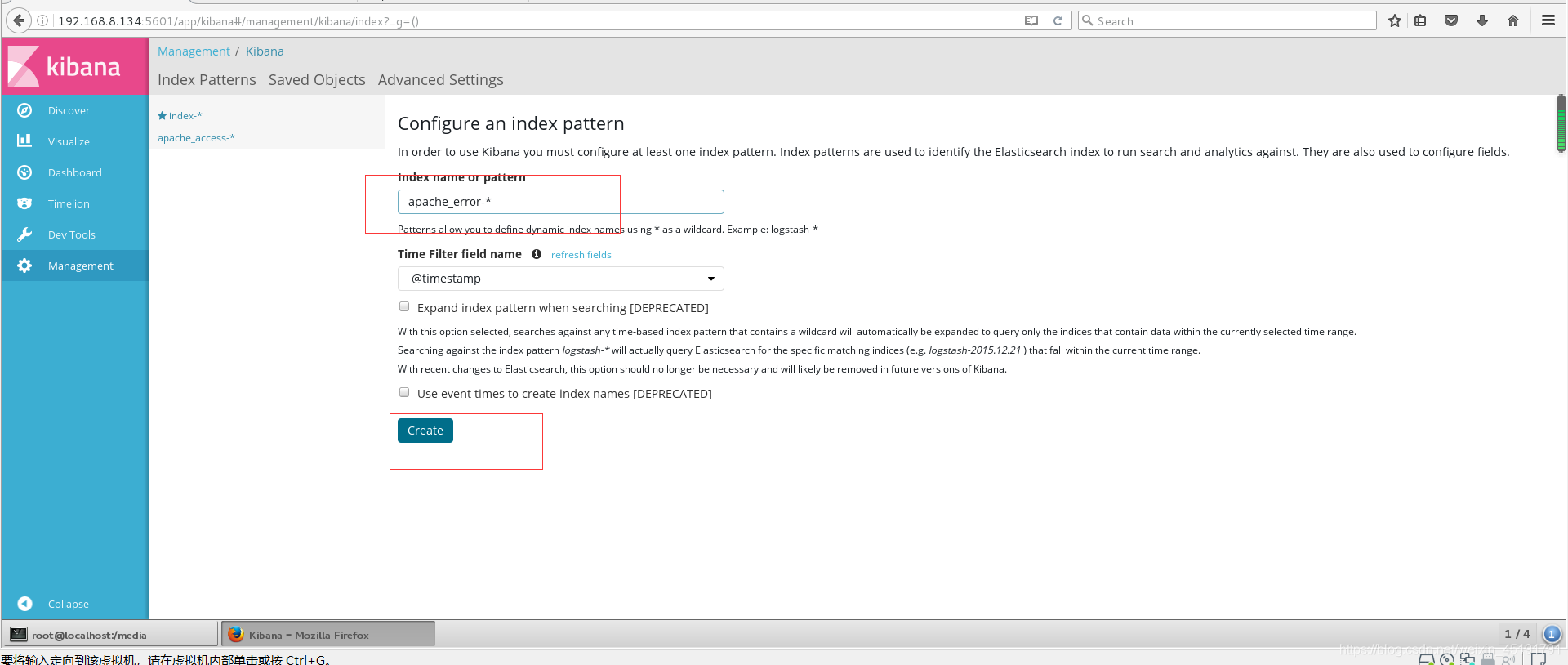Open the Discover section compass icon
Viewport: 1568px width, 665px height.
[24, 110]
